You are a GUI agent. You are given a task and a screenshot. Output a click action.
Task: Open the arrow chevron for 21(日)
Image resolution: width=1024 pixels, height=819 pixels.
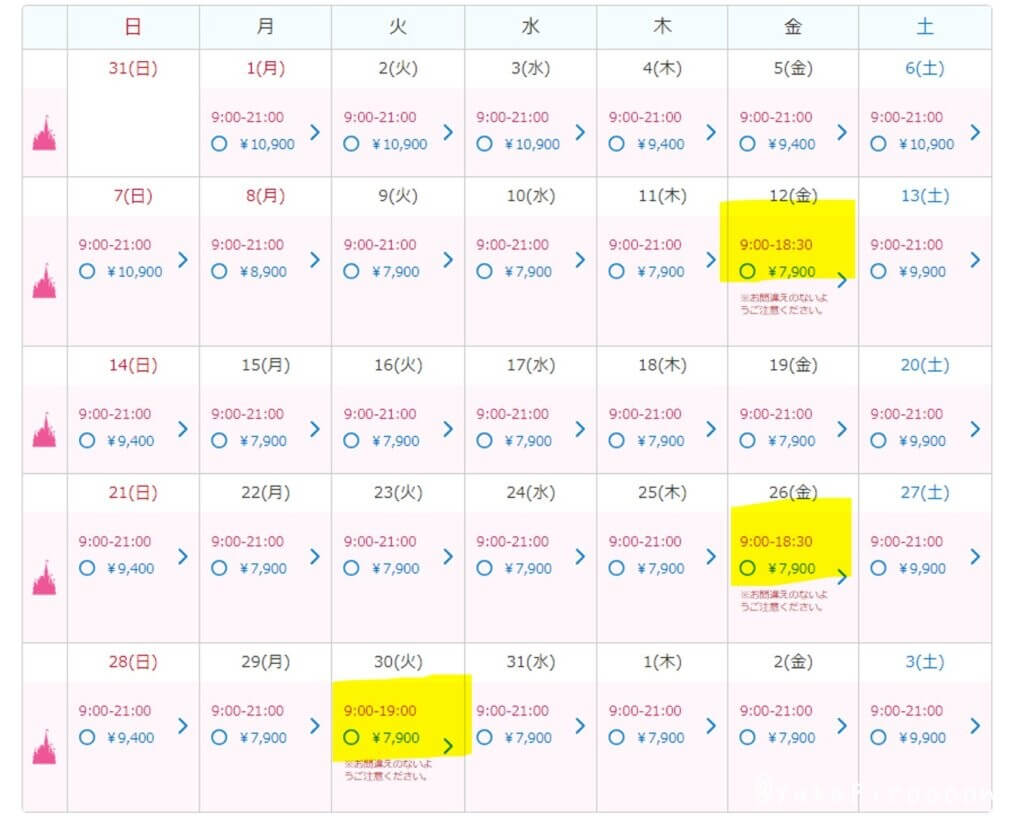182,556
